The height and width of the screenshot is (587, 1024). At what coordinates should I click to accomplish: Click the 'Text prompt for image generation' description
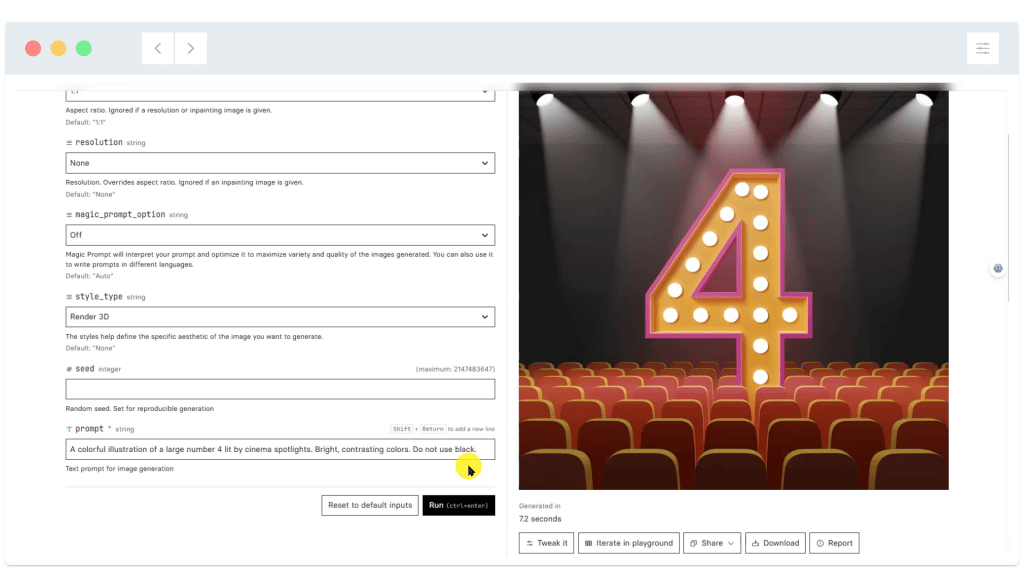pyautogui.click(x=120, y=469)
